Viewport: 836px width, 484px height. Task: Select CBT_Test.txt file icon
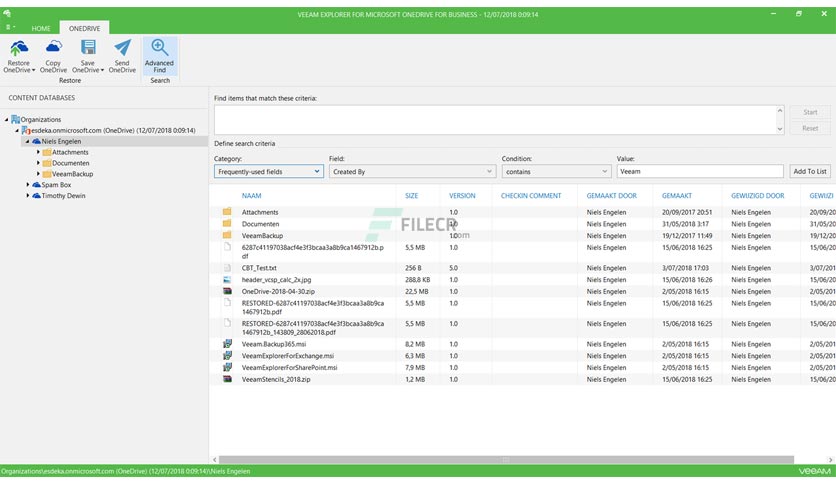coord(227,268)
